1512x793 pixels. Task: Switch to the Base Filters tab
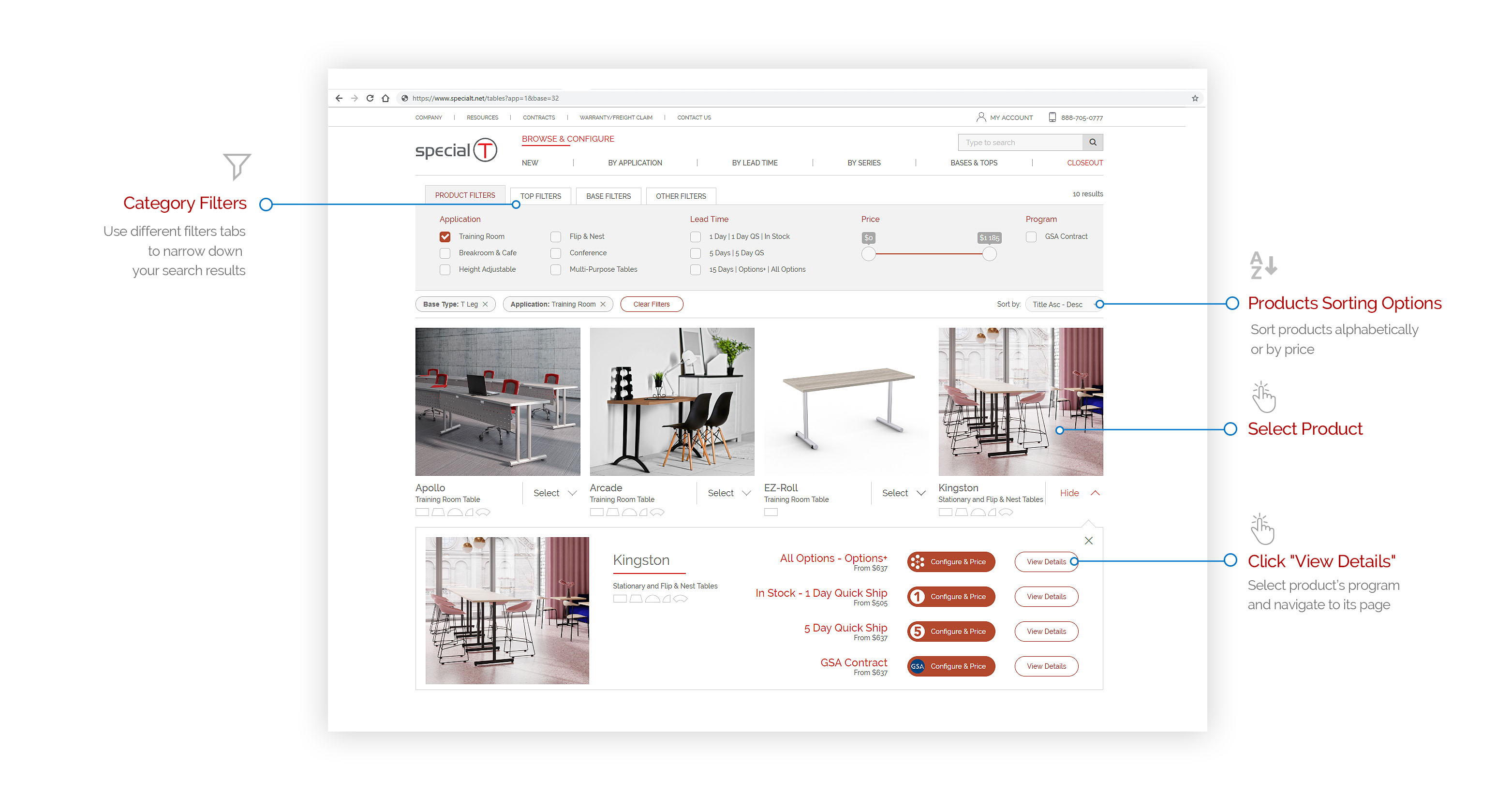(x=608, y=196)
